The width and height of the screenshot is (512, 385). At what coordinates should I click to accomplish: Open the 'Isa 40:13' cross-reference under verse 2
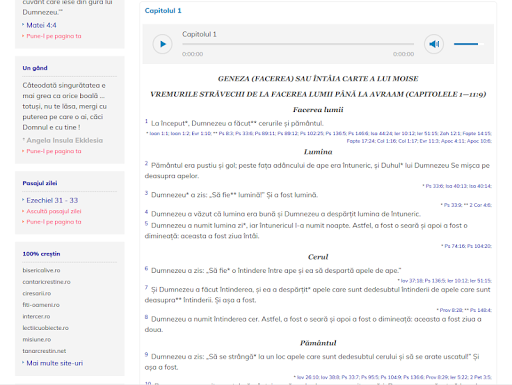456,186
